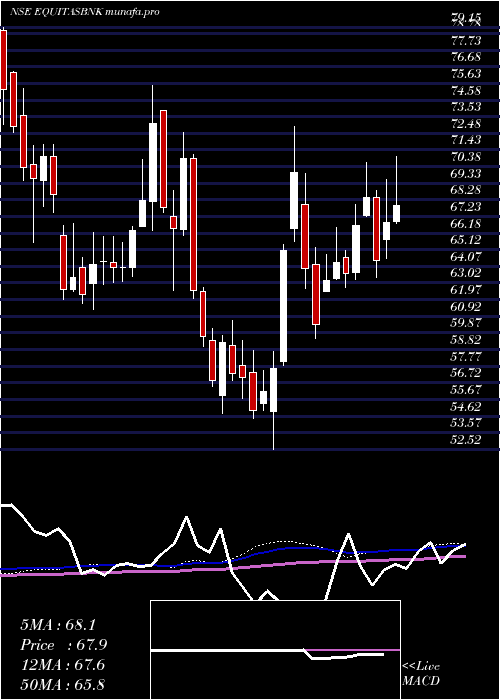The image size is (500, 700).
Task: Click the 71.43 price axis label
Action: (466, 140)
